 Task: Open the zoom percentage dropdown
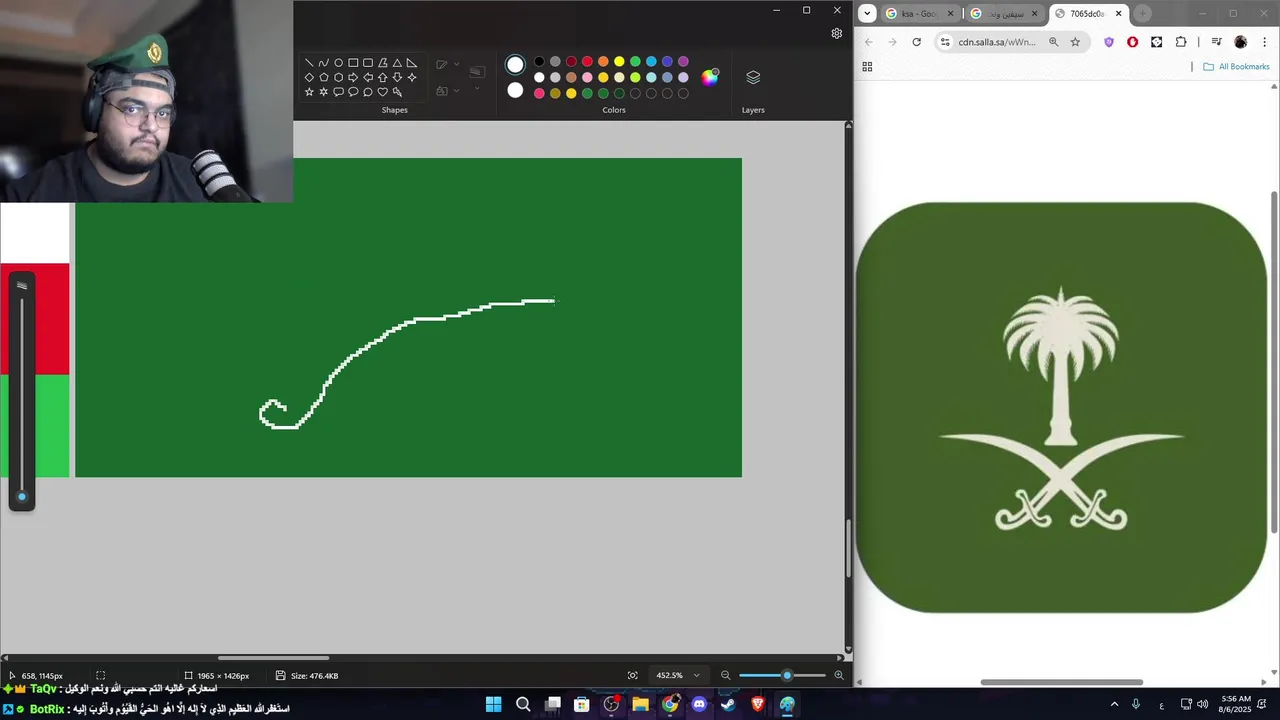(x=697, y=675)
